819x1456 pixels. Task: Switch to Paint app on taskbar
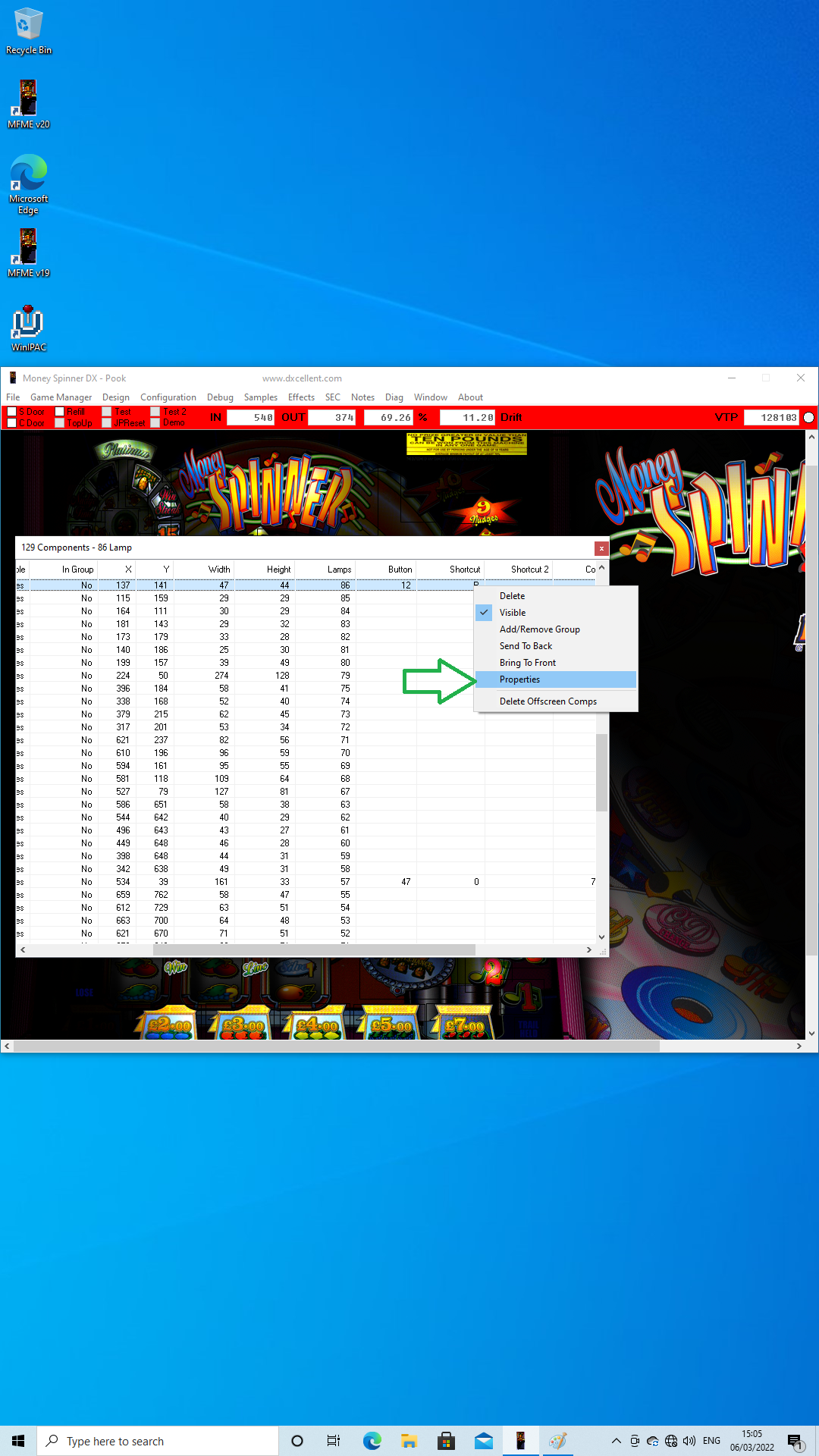pyautogui.click(x=557, y=1441)
